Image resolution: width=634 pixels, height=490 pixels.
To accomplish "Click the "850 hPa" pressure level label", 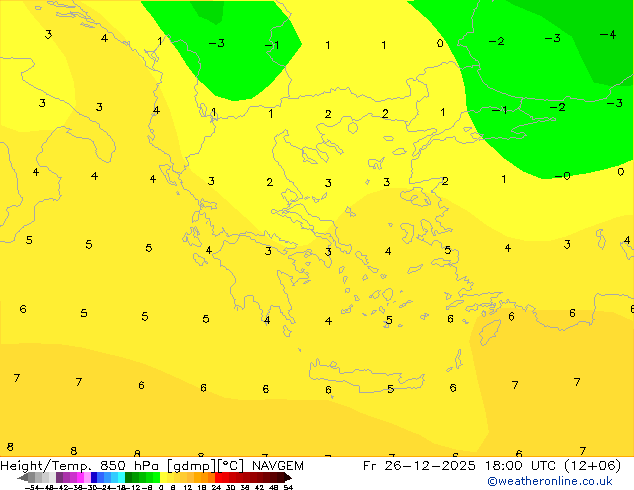I will (x=131, y=466).
